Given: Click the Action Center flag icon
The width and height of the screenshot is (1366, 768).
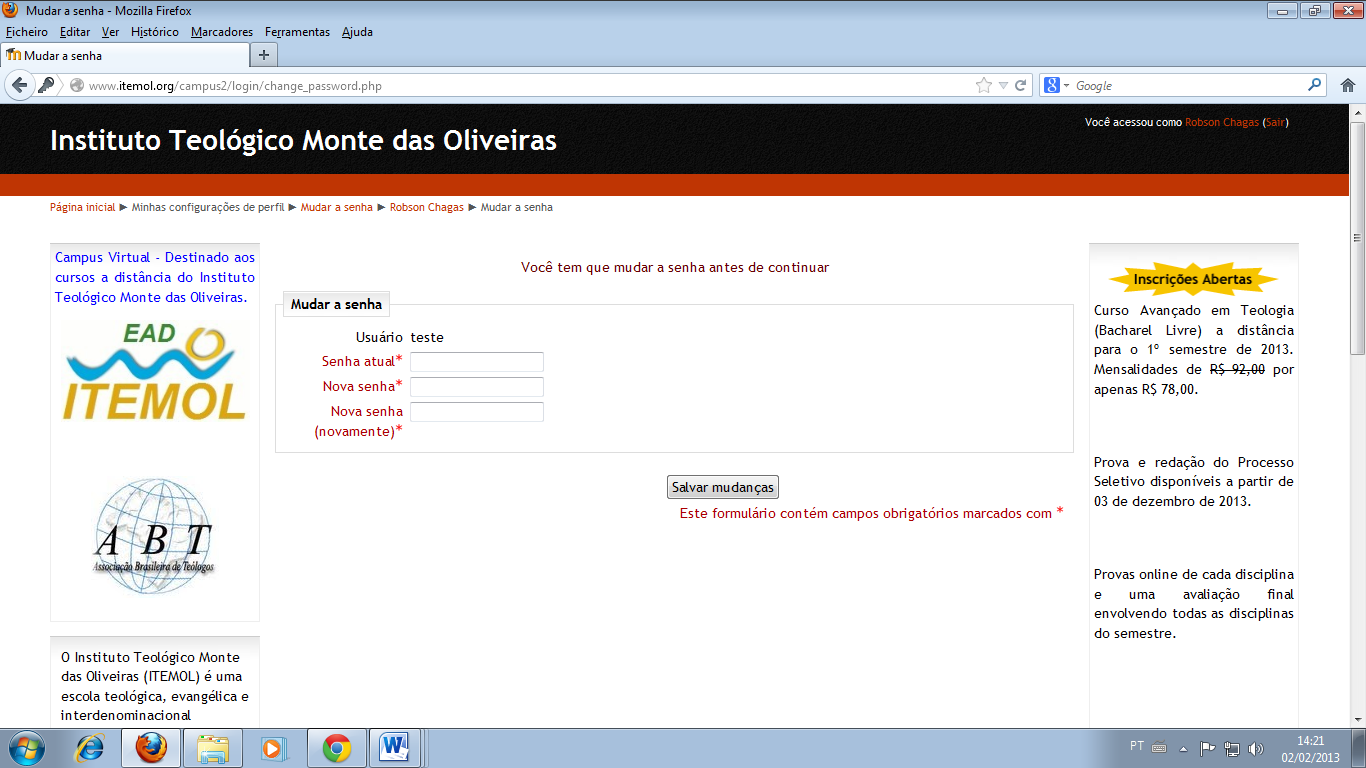Looking at the screenshot, I should click(x=1207, y=748).
